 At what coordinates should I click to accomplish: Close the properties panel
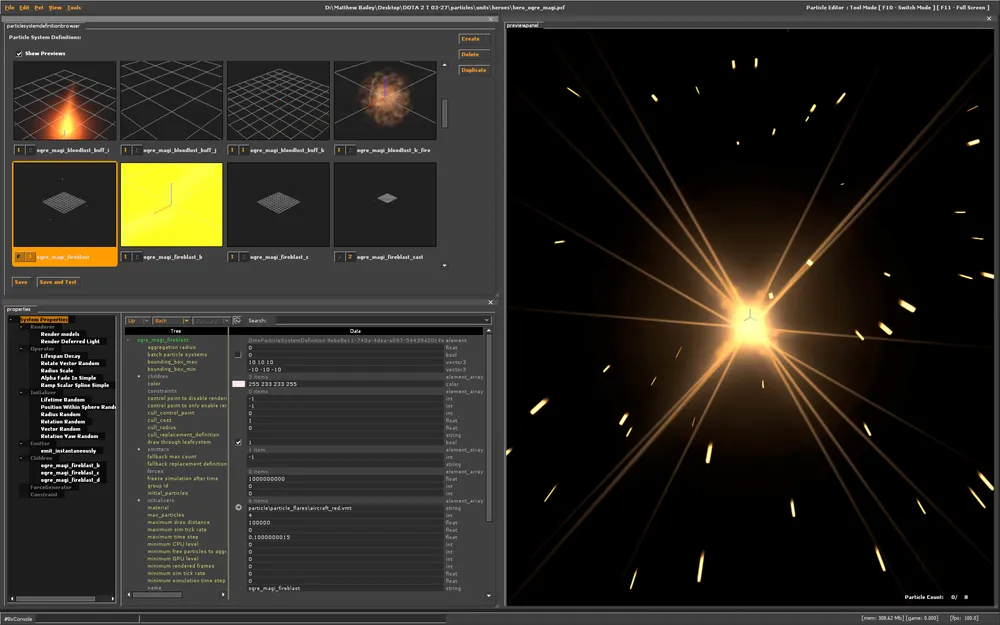[x=490, y=301]
